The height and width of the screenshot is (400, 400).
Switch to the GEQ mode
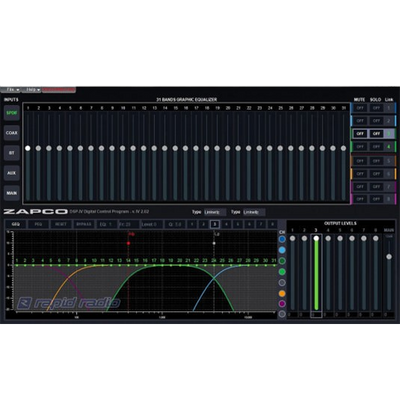(16, 224)
